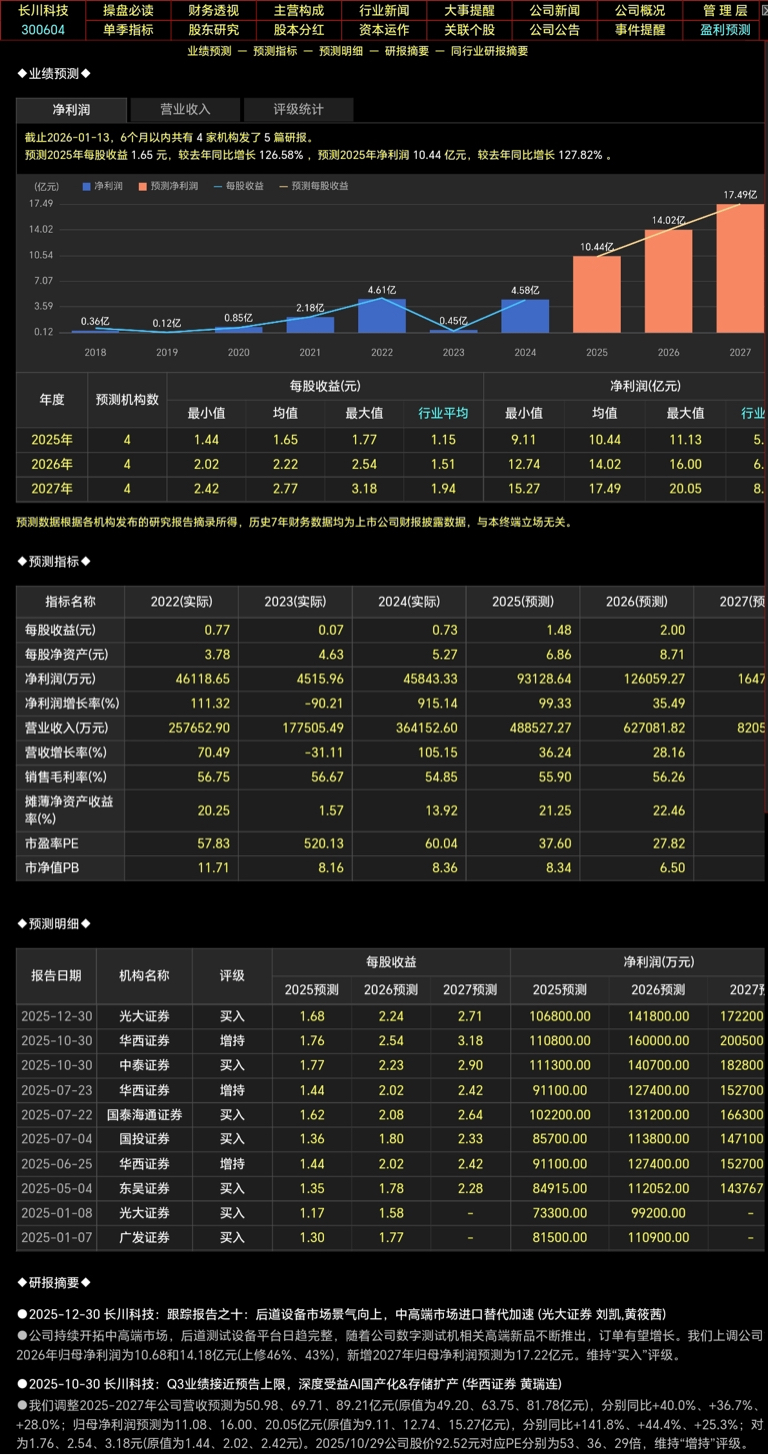Image resolution: width=768 pixels, height=1455 pixels.
Task: Click the 营业收入(万元) indicator row
Action: pos(391,728)
